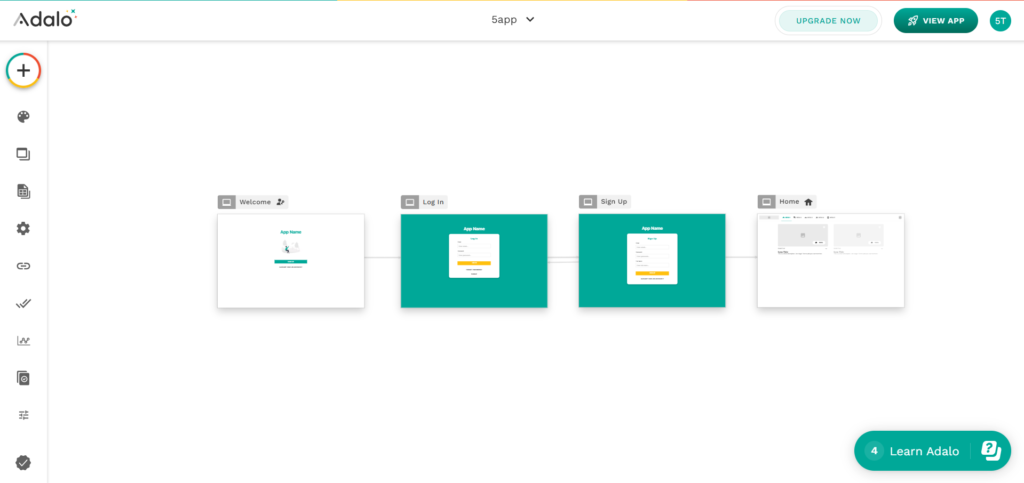Select the Welcome screen label

pyautogui.click(x=255, y=202)
